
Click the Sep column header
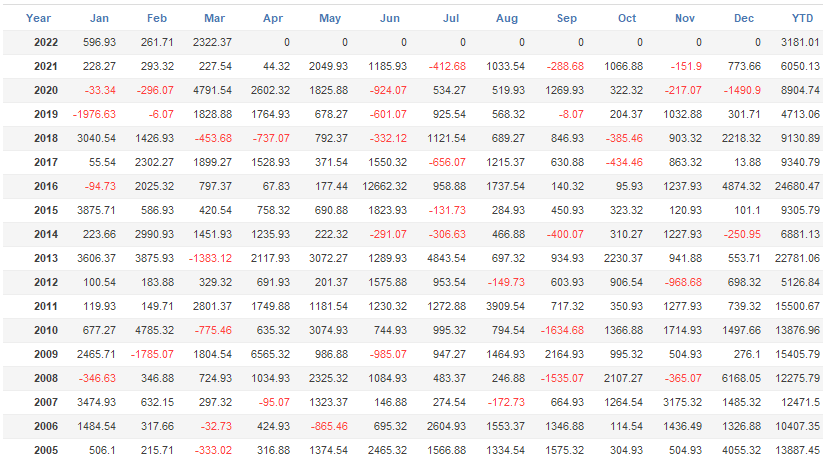[x=567, y=18]
